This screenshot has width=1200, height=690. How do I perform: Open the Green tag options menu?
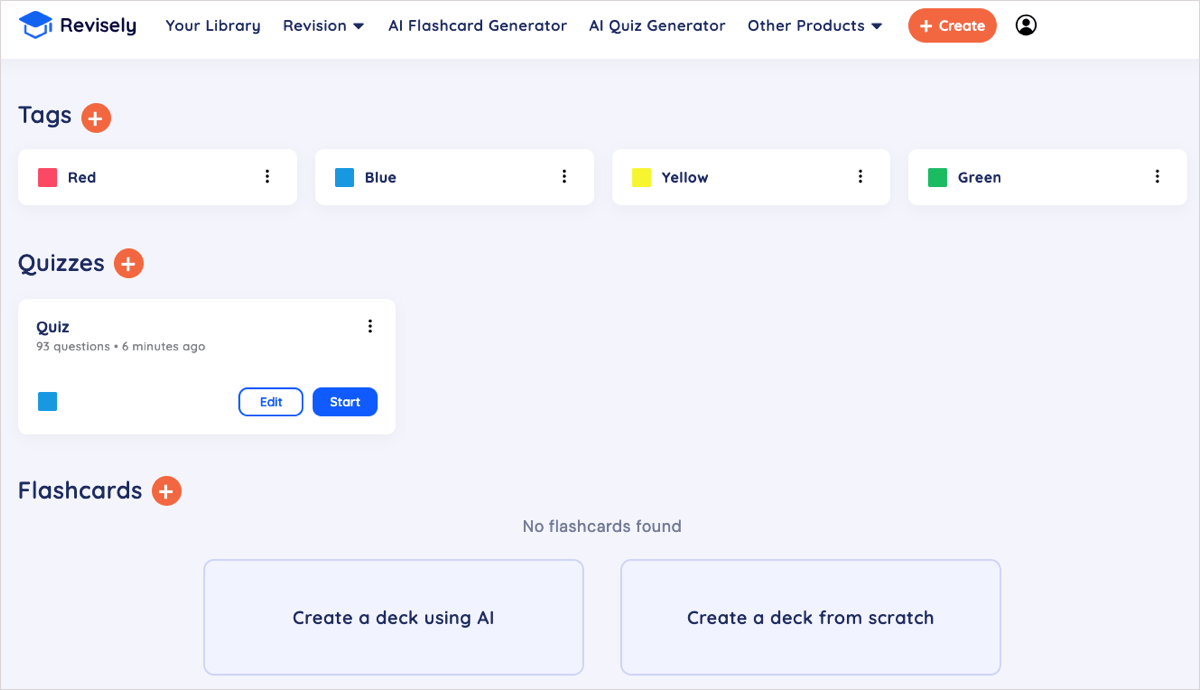pyautogui.click(x=1157, y=177)
